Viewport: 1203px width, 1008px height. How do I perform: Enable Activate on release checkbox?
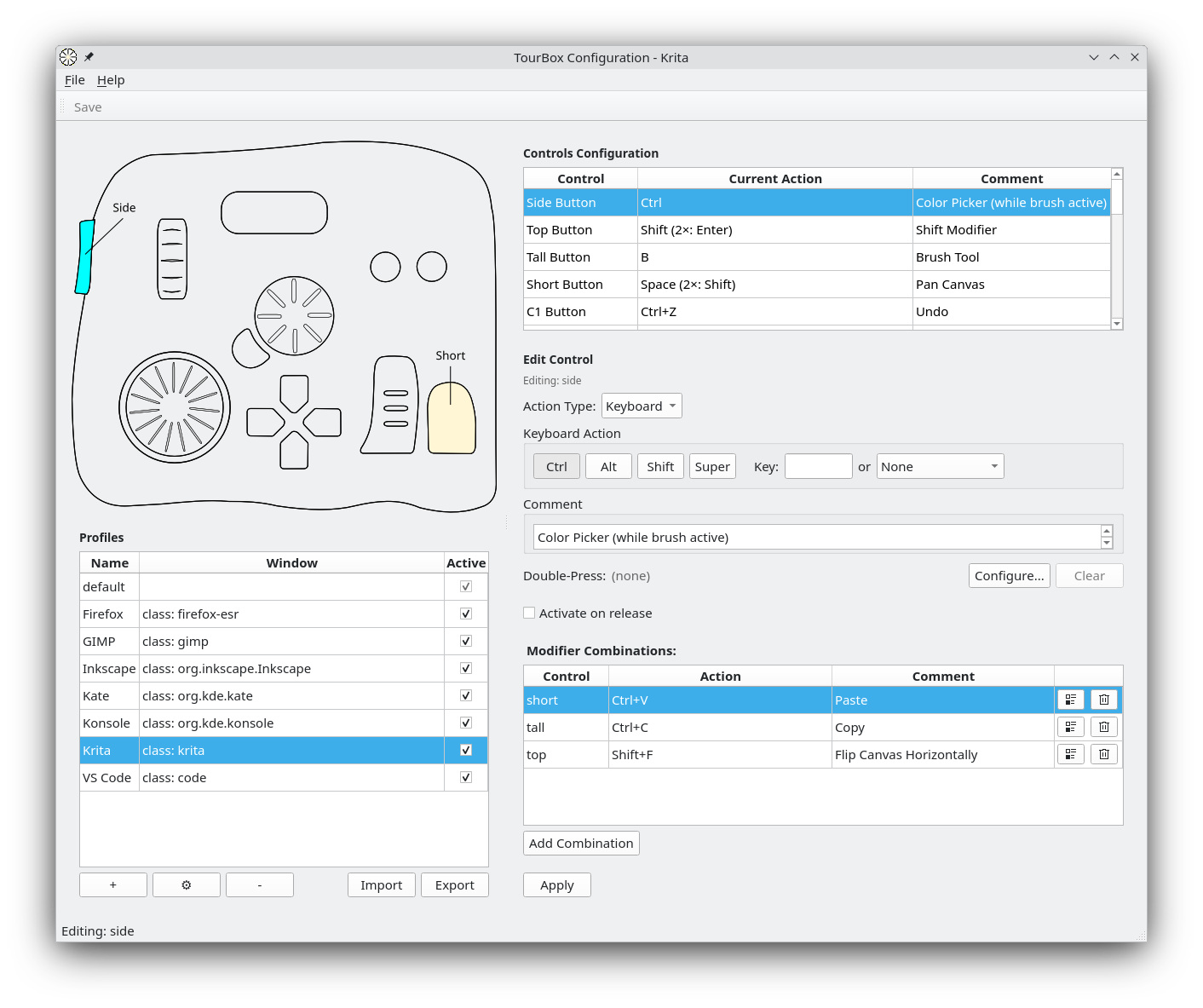pyautogui.click(x=529, y=613)
